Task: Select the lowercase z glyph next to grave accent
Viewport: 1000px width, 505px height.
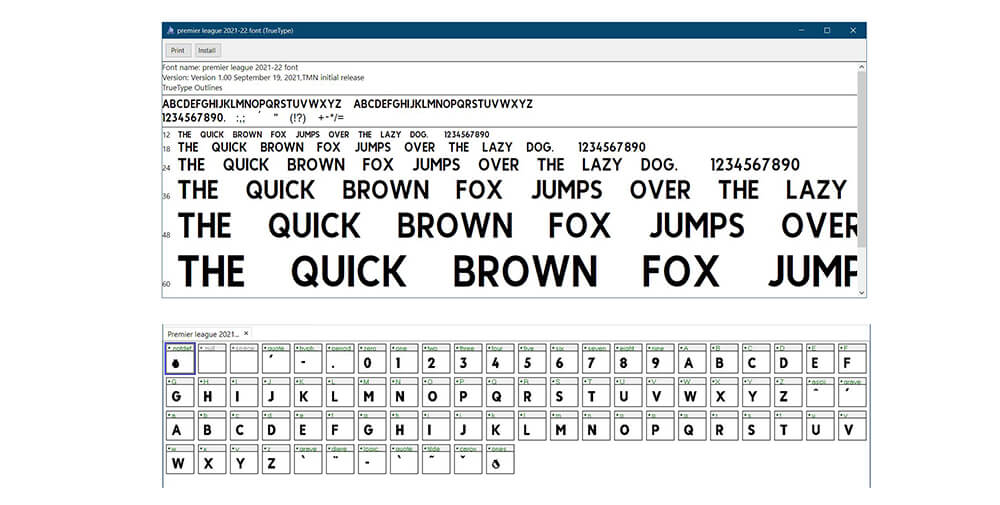Action: pyautogui.click(x=276, y=459)
